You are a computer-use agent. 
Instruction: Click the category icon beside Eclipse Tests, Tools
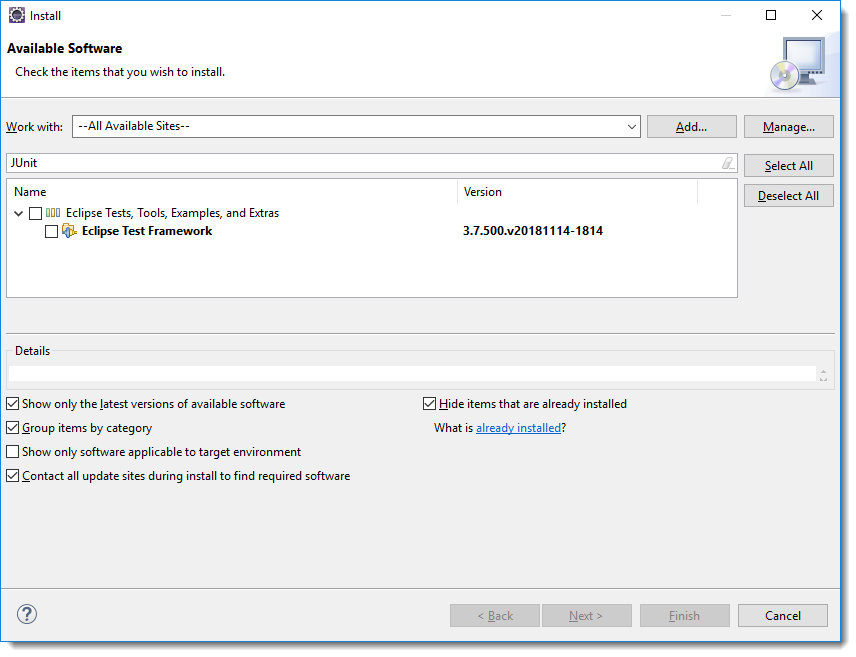coord(52,212)
